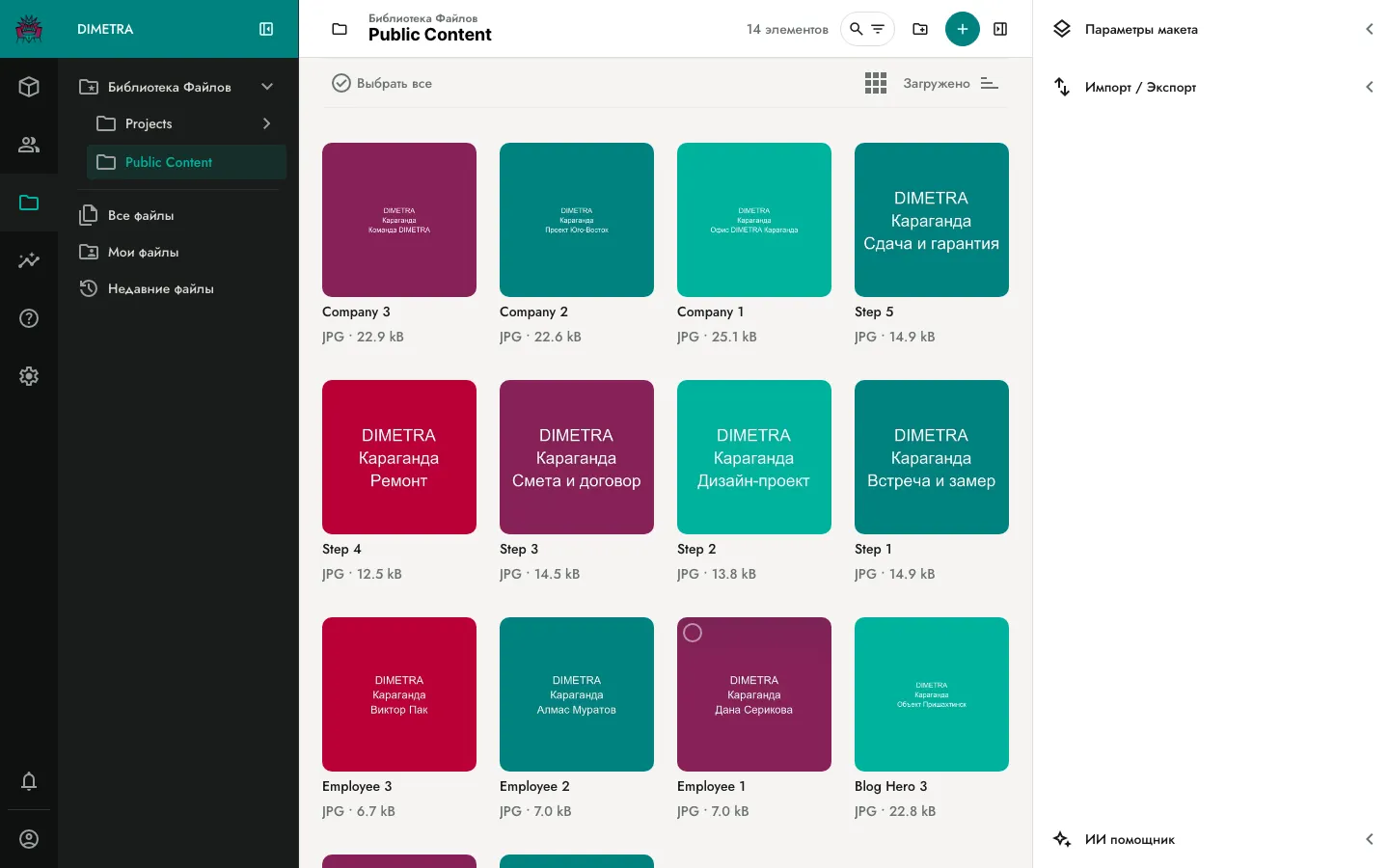Click the 14 элементов item count
Viewport: 1389px width, 868px height.
(x=787, y=29)
